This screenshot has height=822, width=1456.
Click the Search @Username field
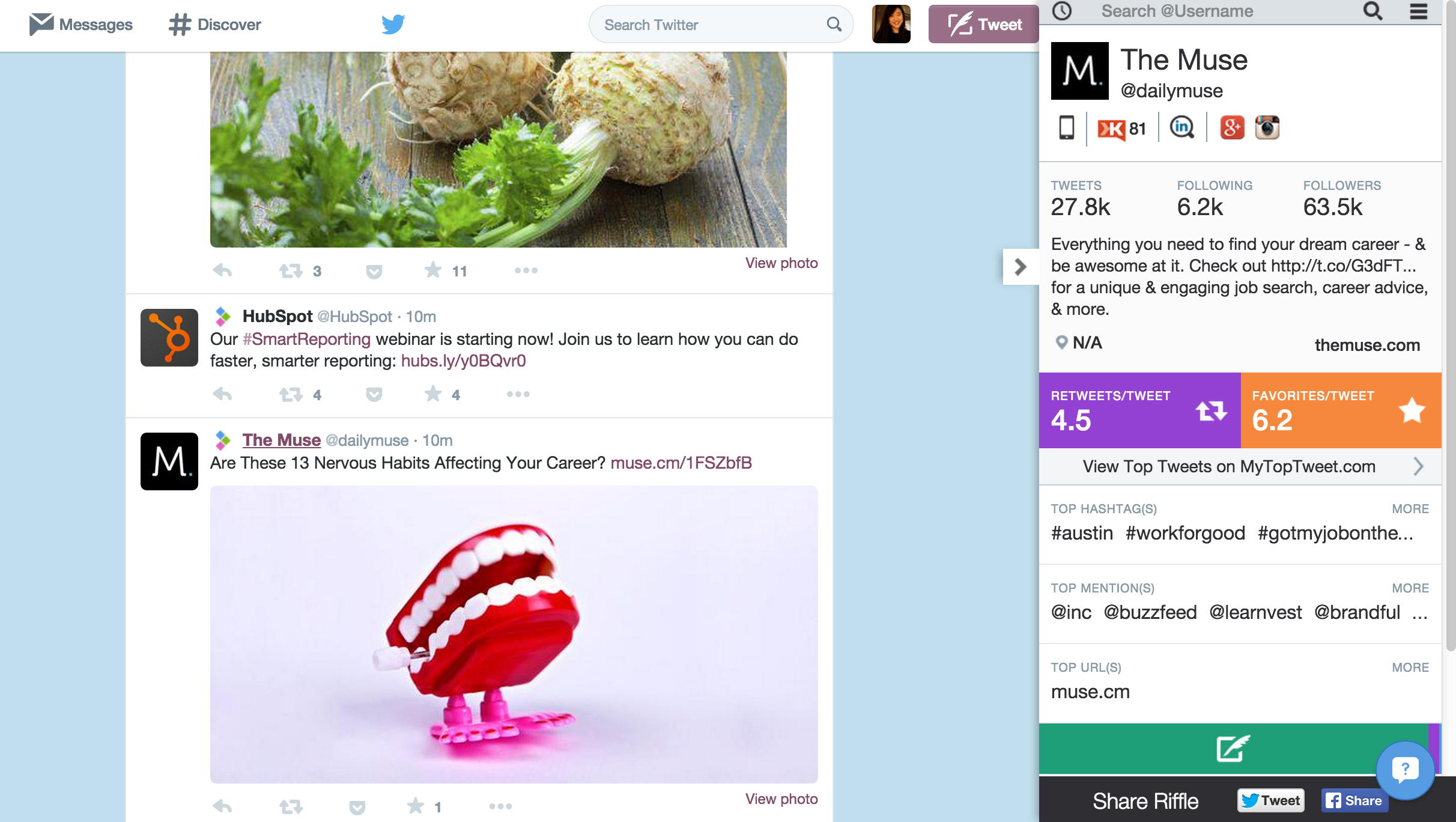(1177, 11)
